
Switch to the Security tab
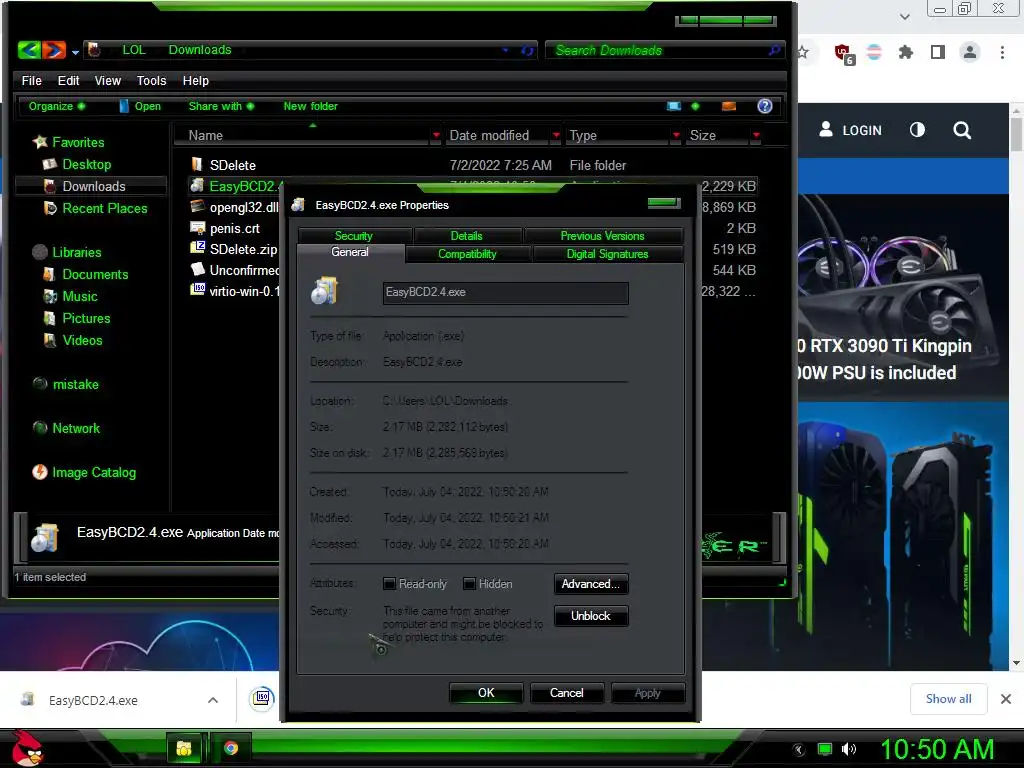pyautogui.click(x=354, y=236)
